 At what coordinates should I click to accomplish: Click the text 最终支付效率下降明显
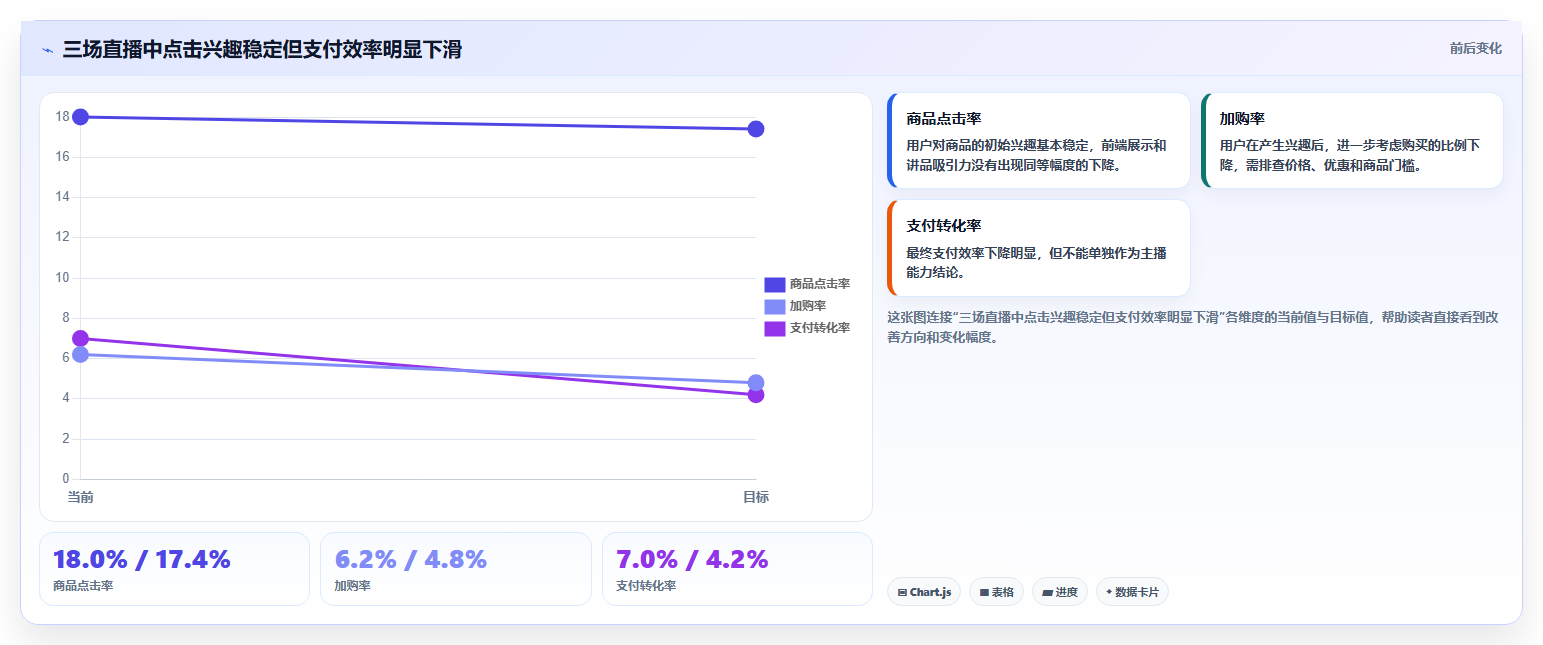click(972, 253)
